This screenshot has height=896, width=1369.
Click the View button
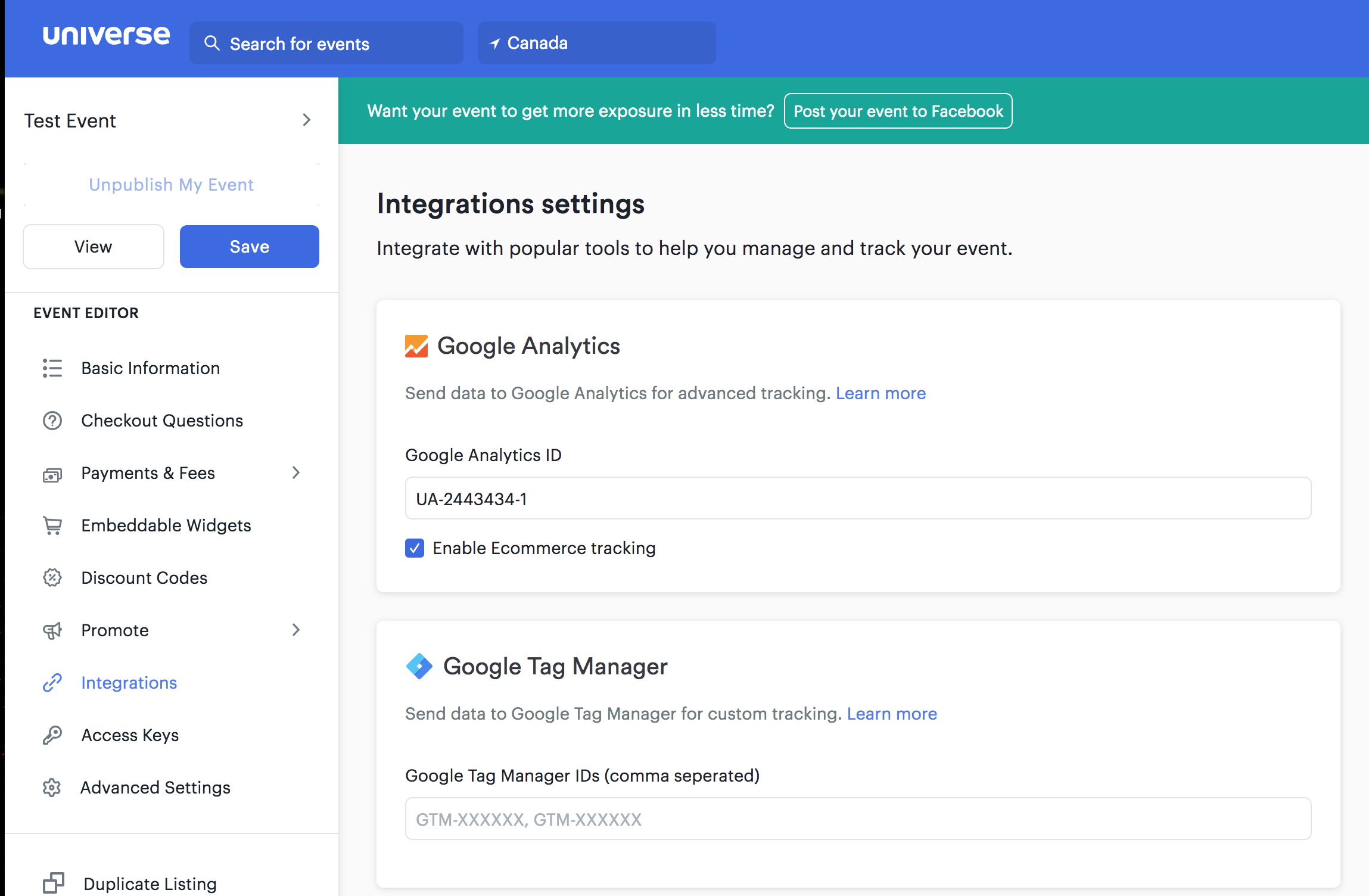pyautogui.click(x=94, y=247)
